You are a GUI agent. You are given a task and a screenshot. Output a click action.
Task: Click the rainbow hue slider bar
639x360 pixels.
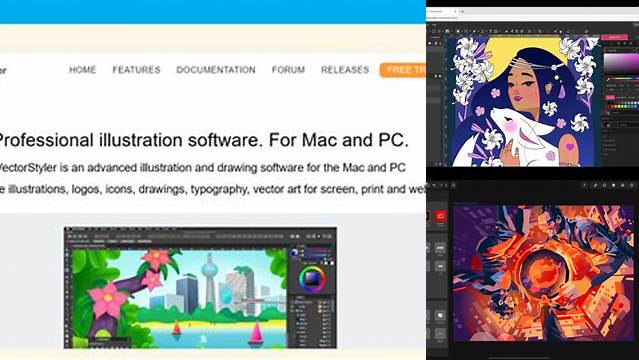(x=624, y=79)
